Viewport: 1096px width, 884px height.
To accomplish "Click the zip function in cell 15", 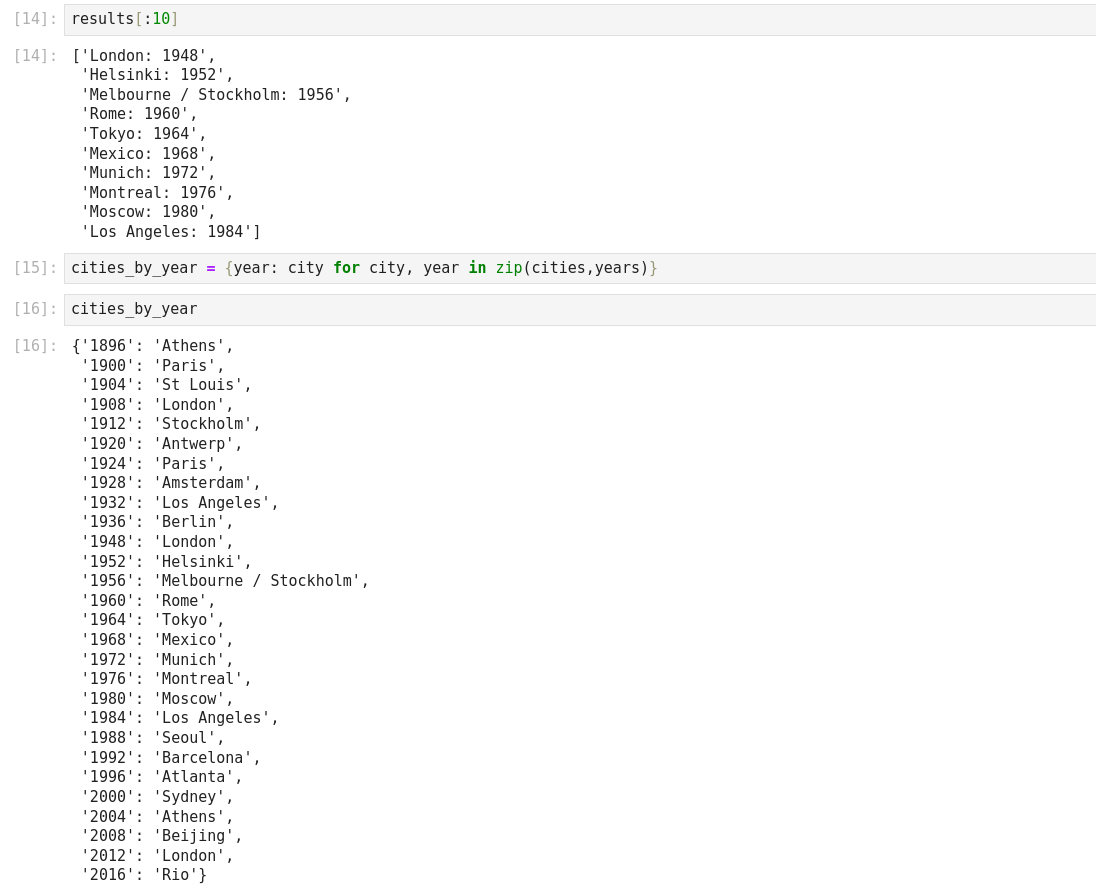I will (509, 269).
